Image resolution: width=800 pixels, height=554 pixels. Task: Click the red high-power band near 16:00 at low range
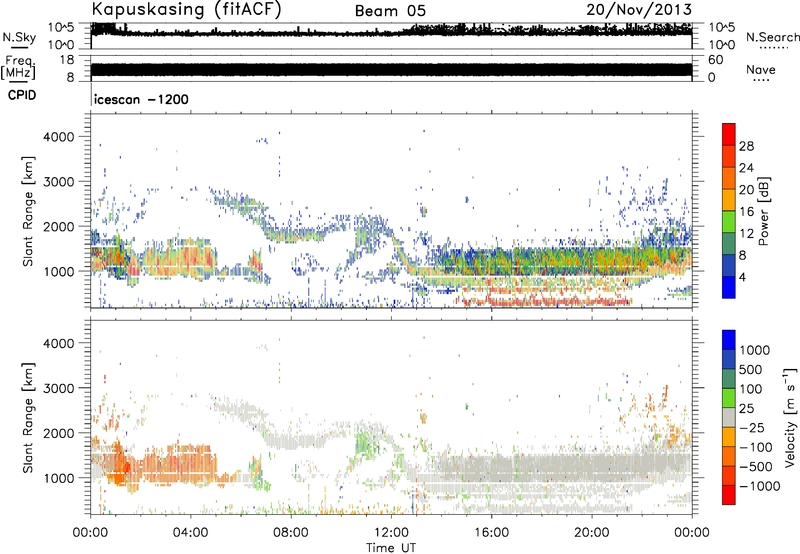[x=546, y=301]
